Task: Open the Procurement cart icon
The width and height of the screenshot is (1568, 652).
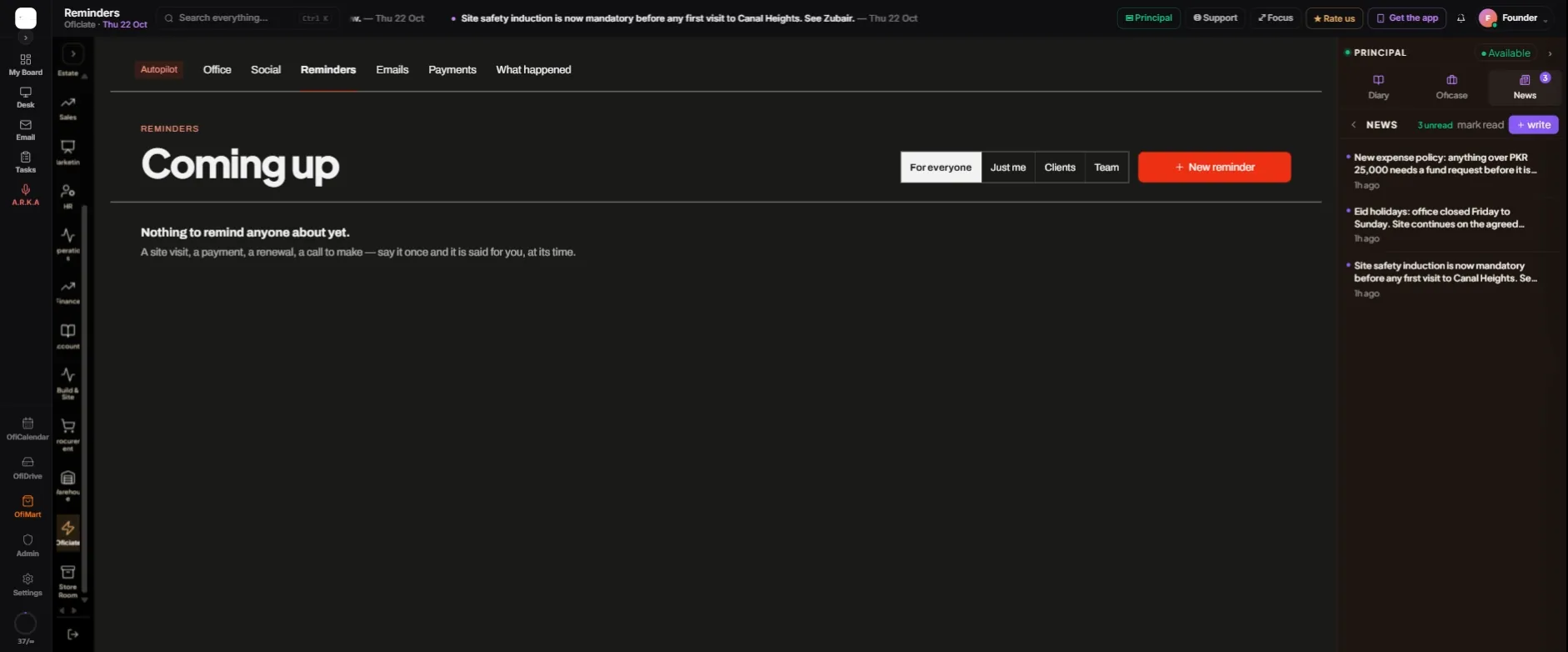Action: (x=68, y=435)
